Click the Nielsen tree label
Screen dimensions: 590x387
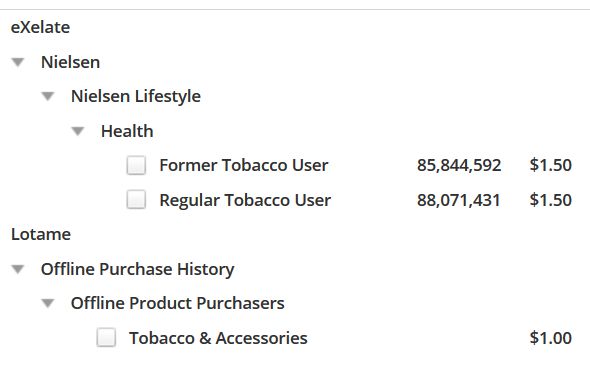point(70,62)
